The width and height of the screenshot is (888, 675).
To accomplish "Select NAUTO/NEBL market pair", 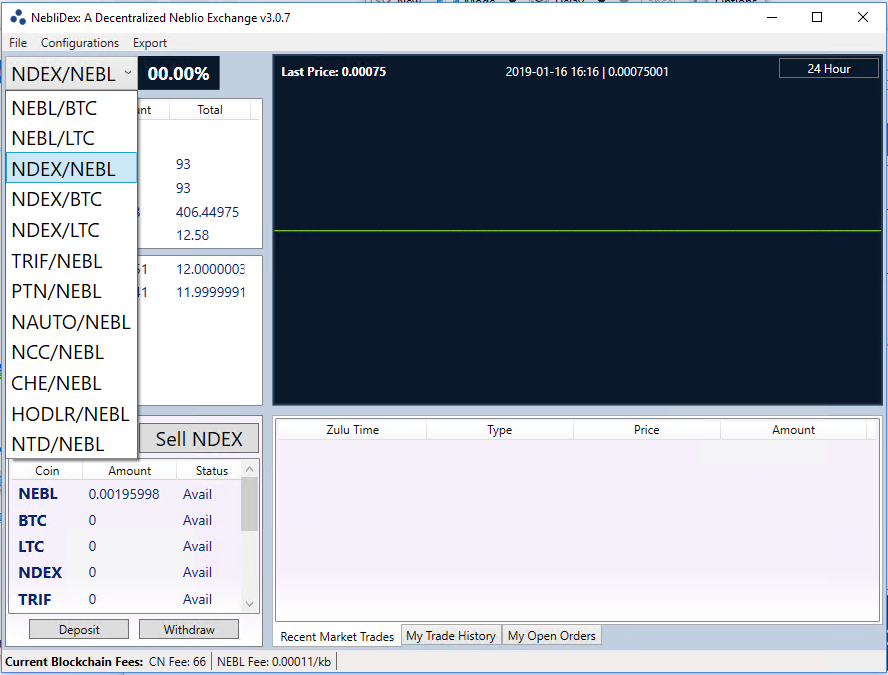I will 71,322.
